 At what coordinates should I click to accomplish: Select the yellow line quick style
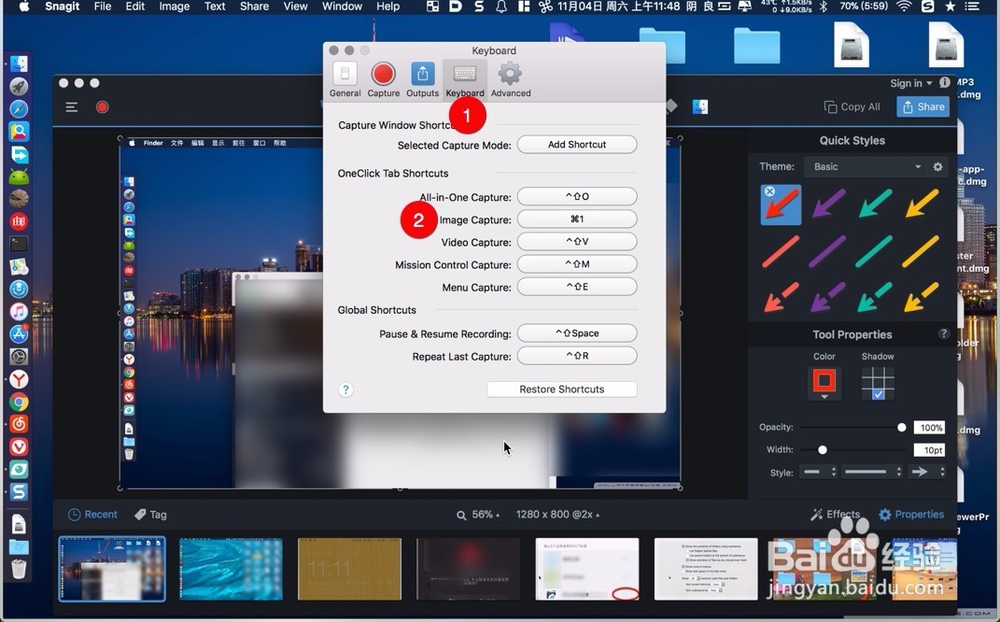(x=921, y=251)
